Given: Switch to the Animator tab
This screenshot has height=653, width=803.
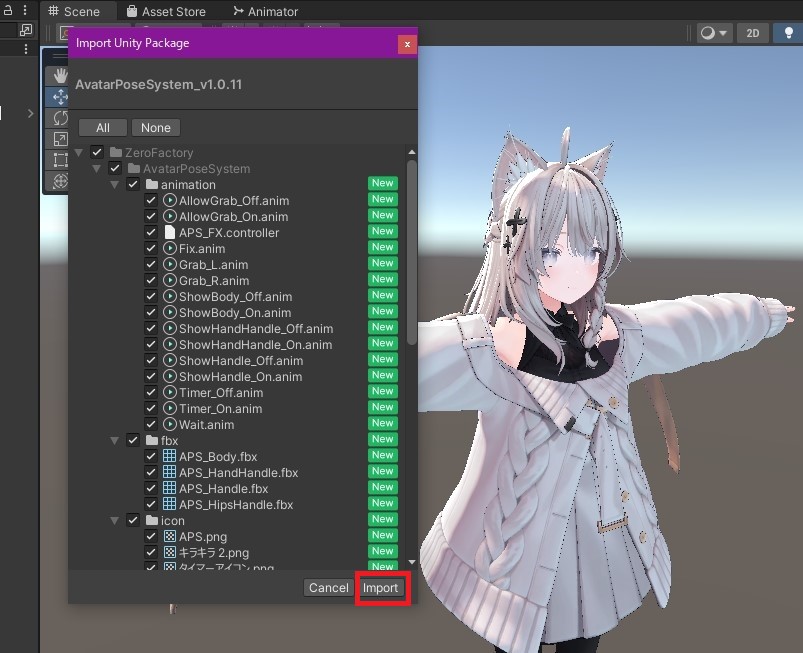Looking at the screenshot, I should (x=265, y=11).
